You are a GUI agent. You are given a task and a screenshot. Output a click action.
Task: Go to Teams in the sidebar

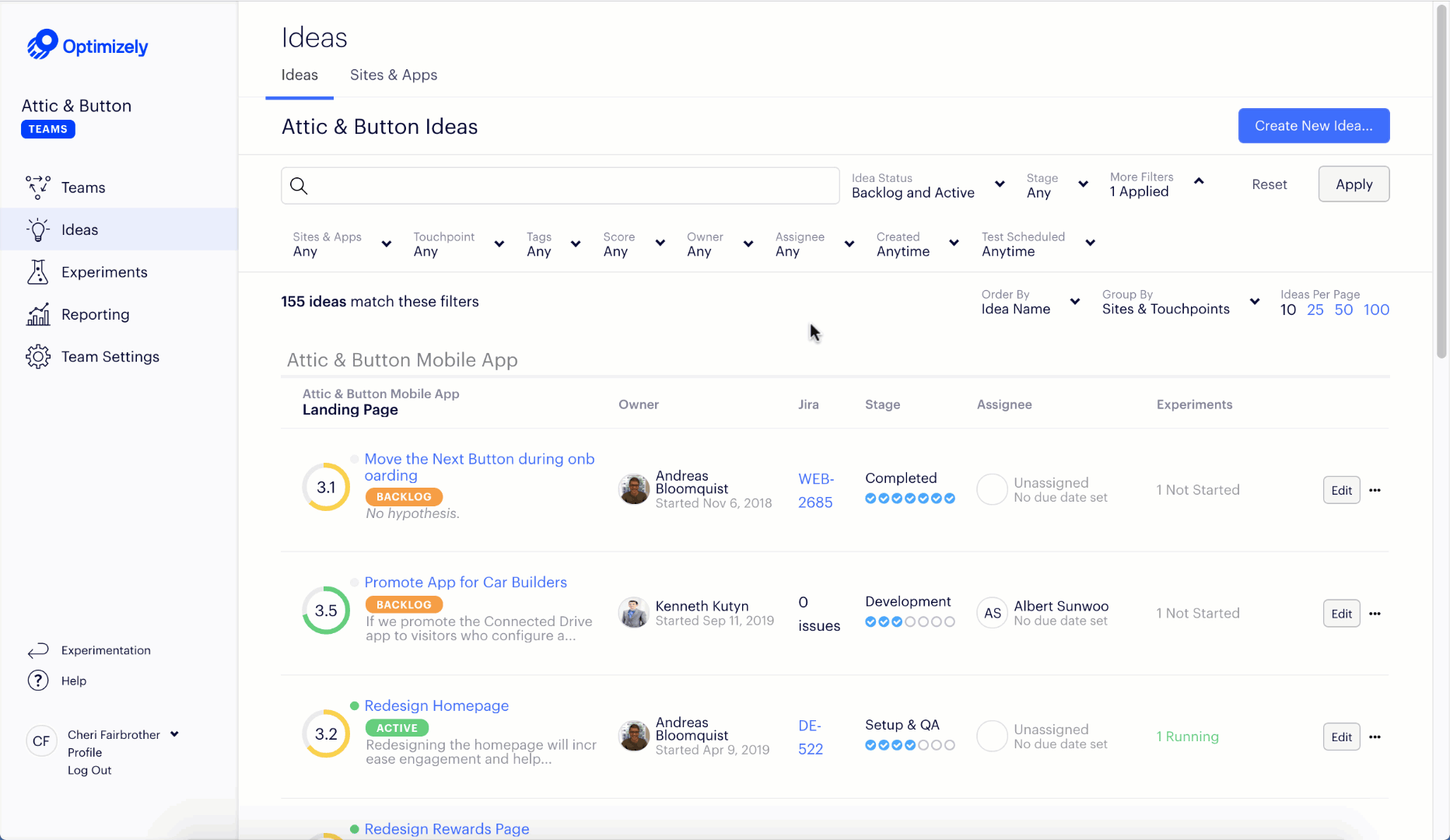coord(83,187)
